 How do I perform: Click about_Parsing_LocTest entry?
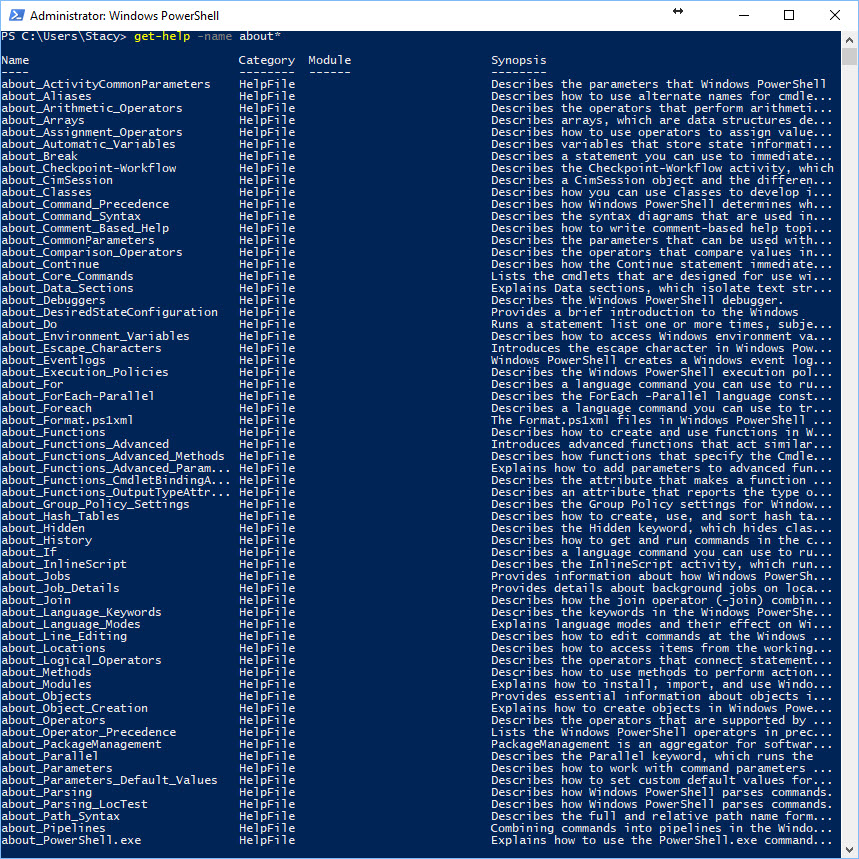point(75,805)
